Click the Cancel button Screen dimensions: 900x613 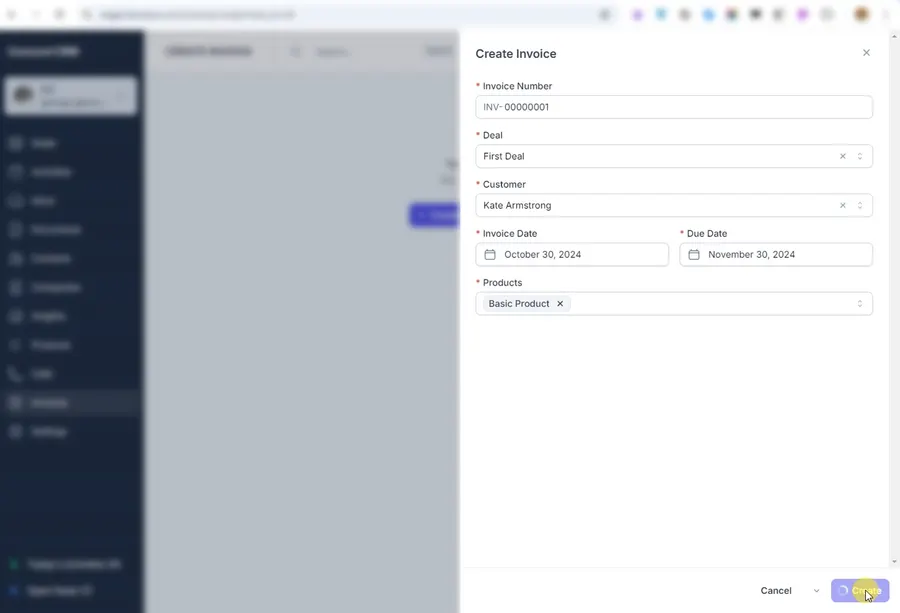coord(775,591)
